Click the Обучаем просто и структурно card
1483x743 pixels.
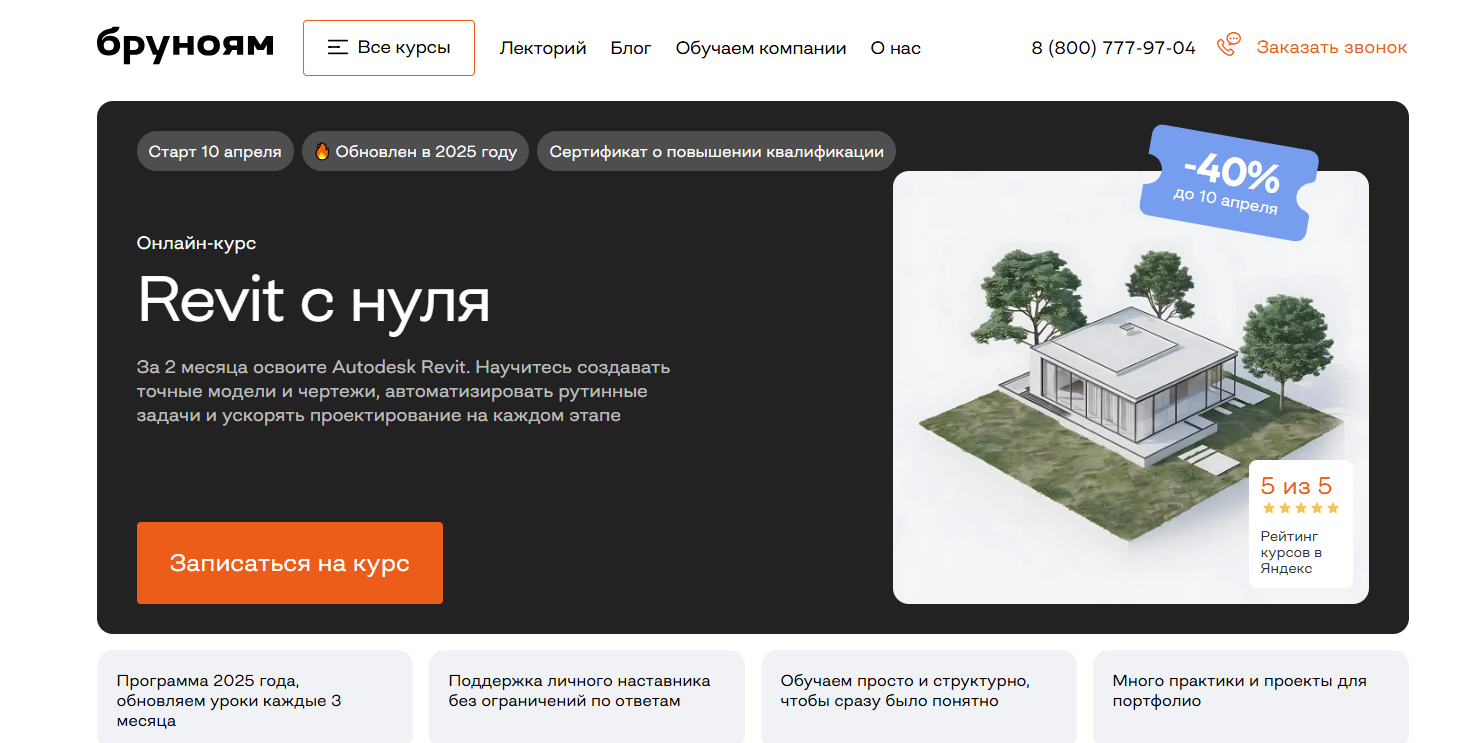click(919, 697)
